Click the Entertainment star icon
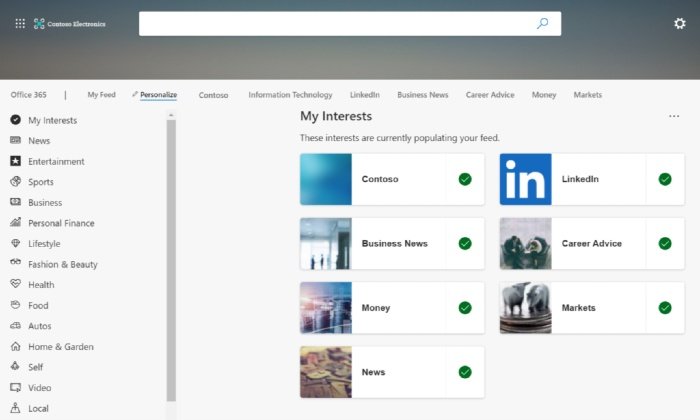The image size is (700, 420). tap(16, 161)
